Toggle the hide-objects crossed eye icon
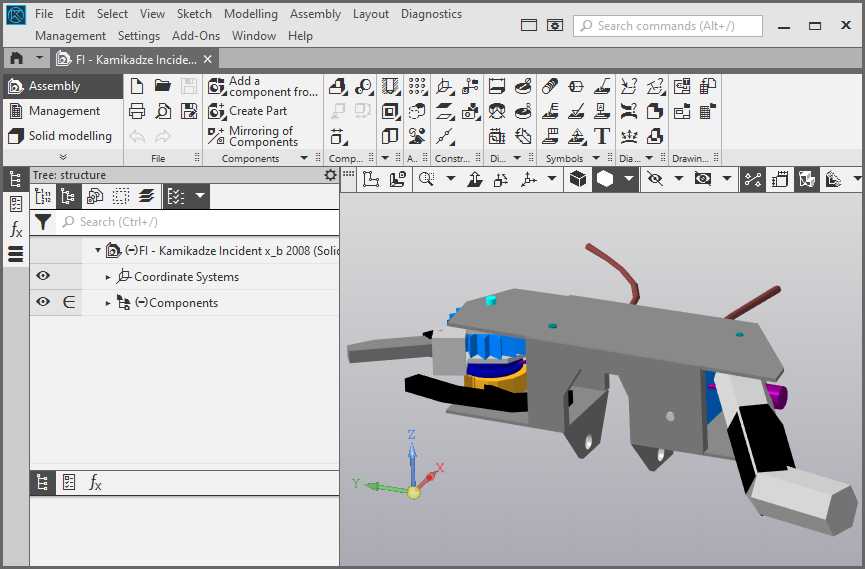Viewport: 865px width, 569px height. (655, 179)
